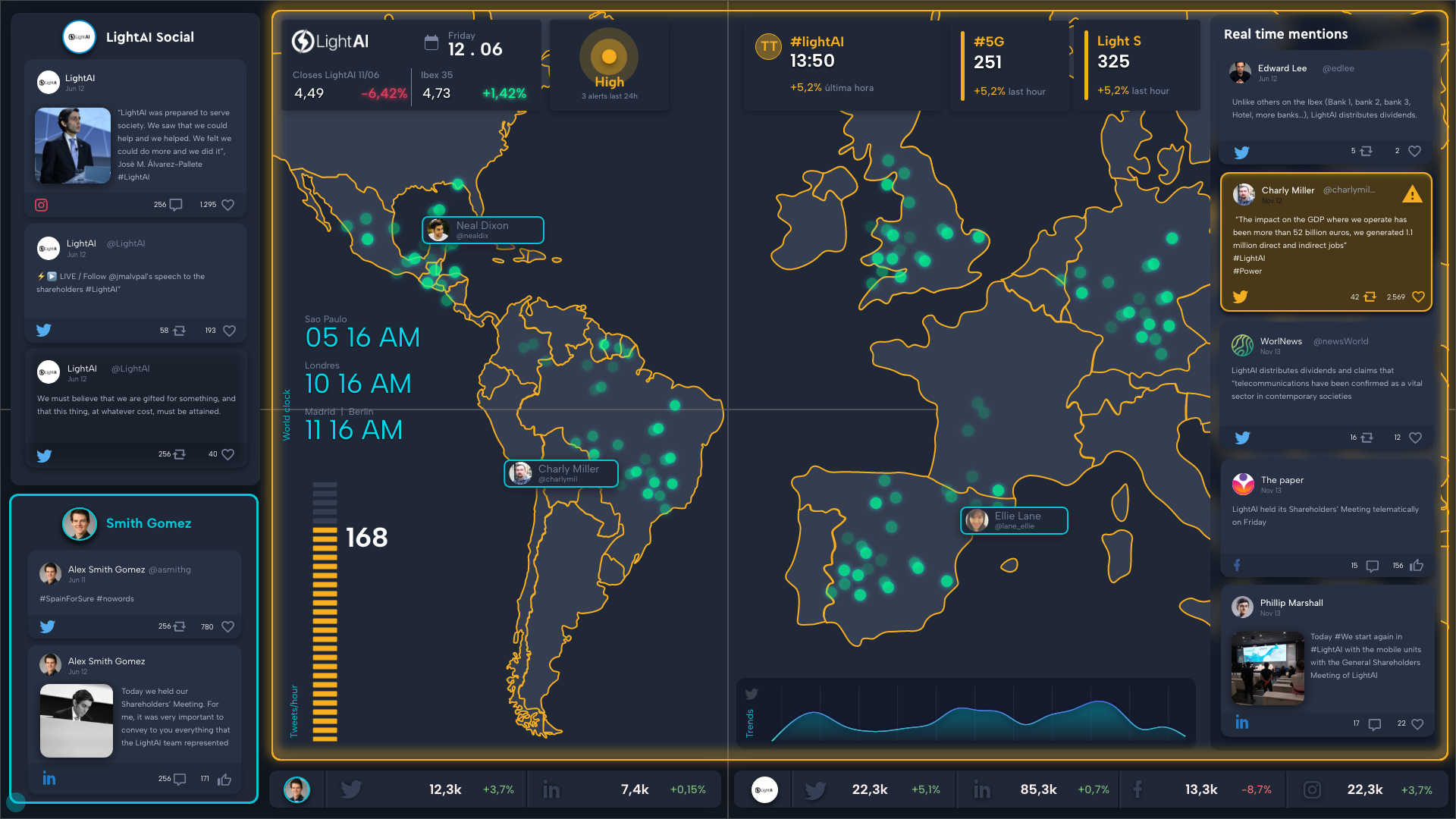
Task: Click the Tweets/hour bar gauge
Action: (x=325, y=611)
